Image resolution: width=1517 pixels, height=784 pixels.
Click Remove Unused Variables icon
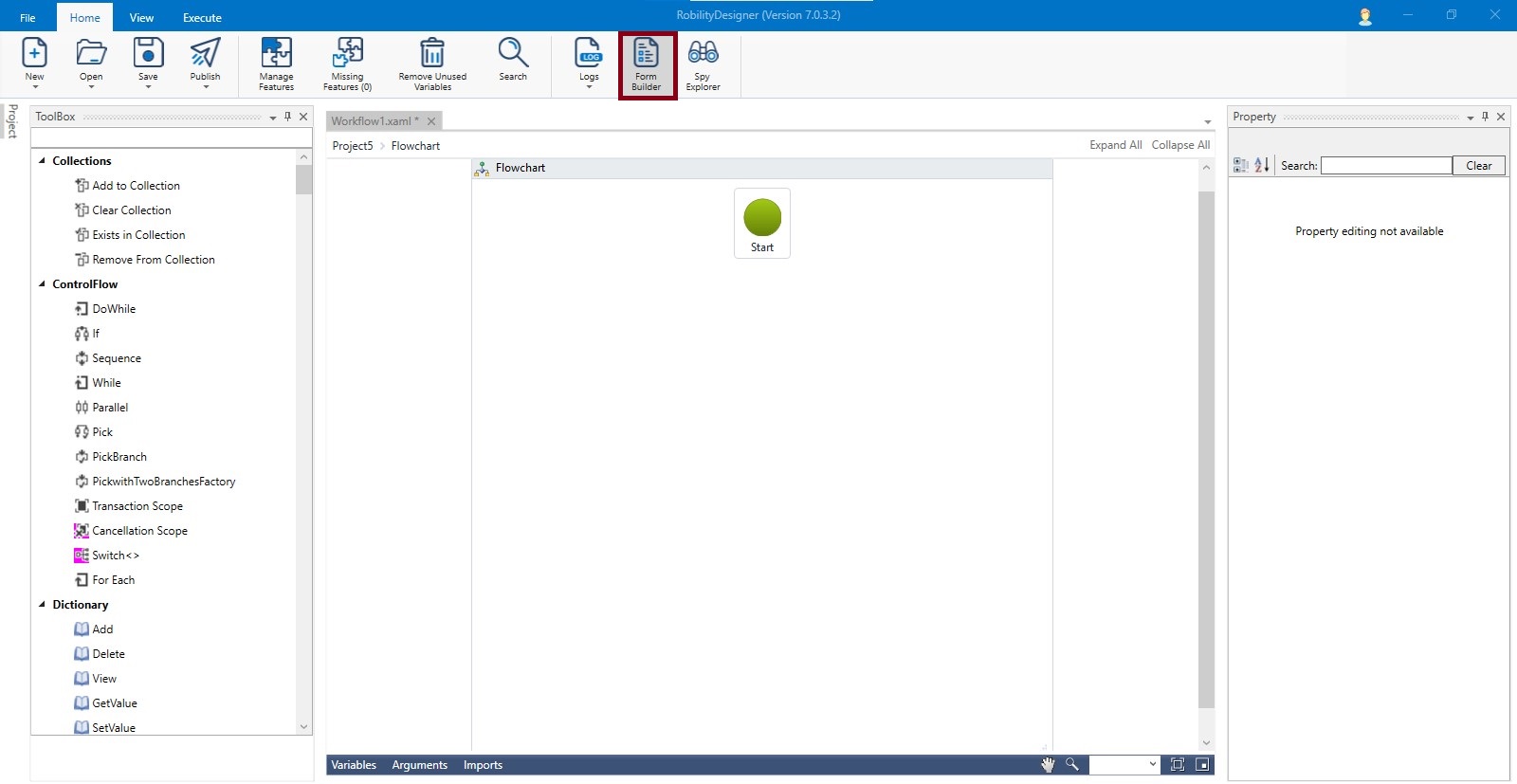point(432,64)
